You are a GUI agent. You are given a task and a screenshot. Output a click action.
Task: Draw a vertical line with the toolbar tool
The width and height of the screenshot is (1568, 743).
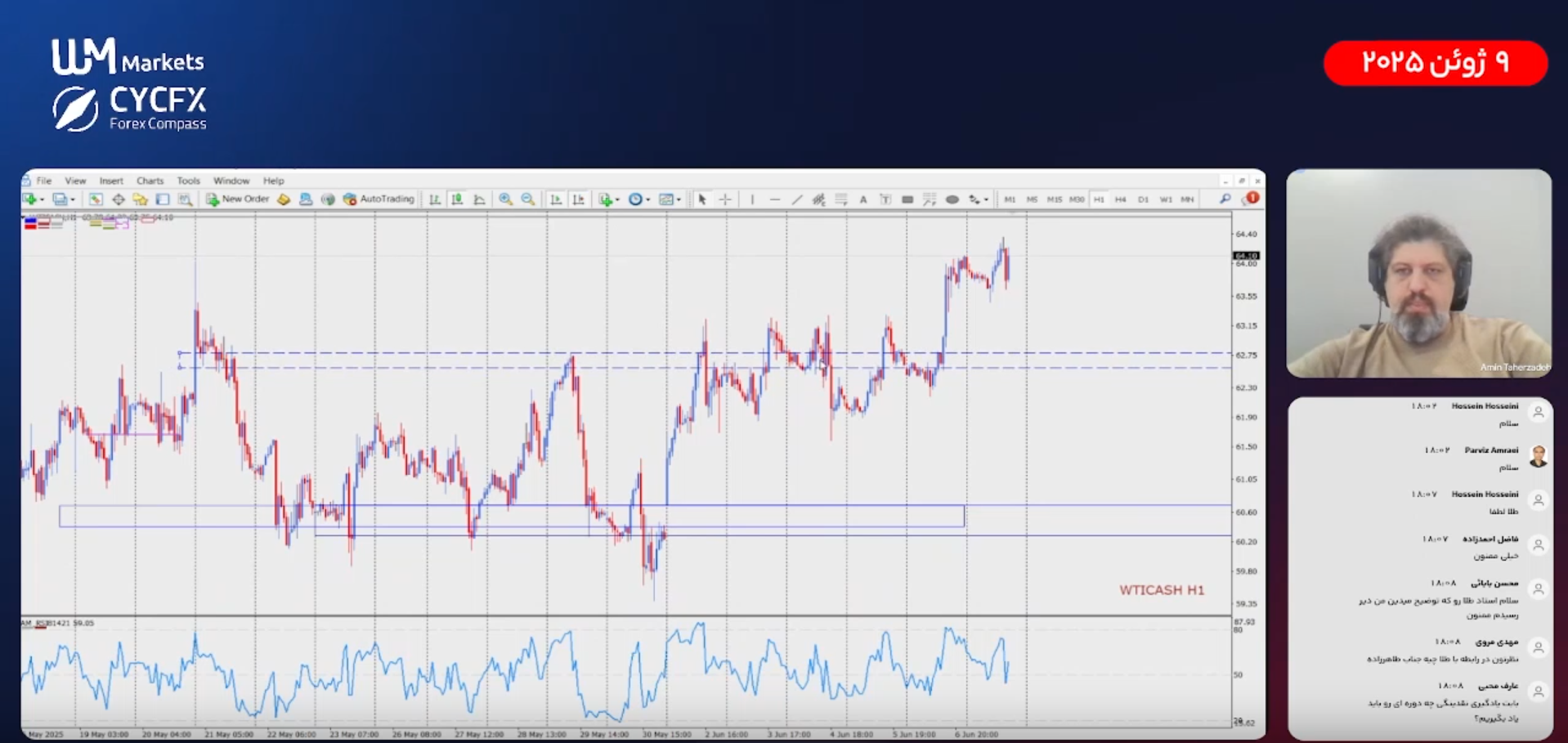752,199
